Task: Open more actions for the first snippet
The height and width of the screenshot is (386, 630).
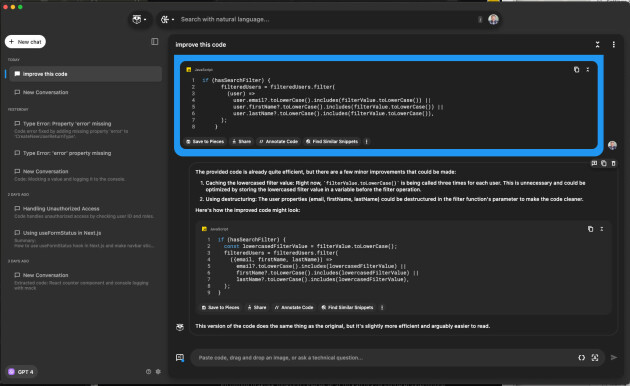Action: pyautogui.click(x=366, y=141)
